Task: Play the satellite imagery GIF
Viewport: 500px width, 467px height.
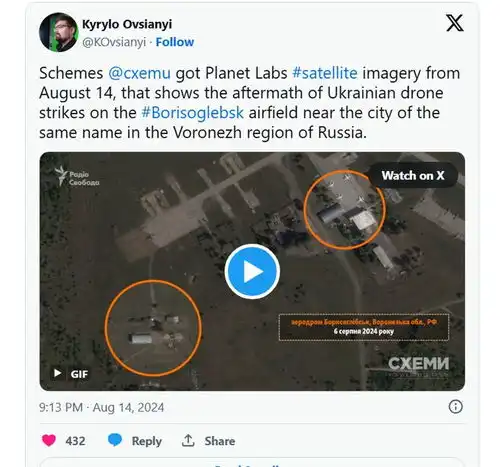Action: click(252, 271)
